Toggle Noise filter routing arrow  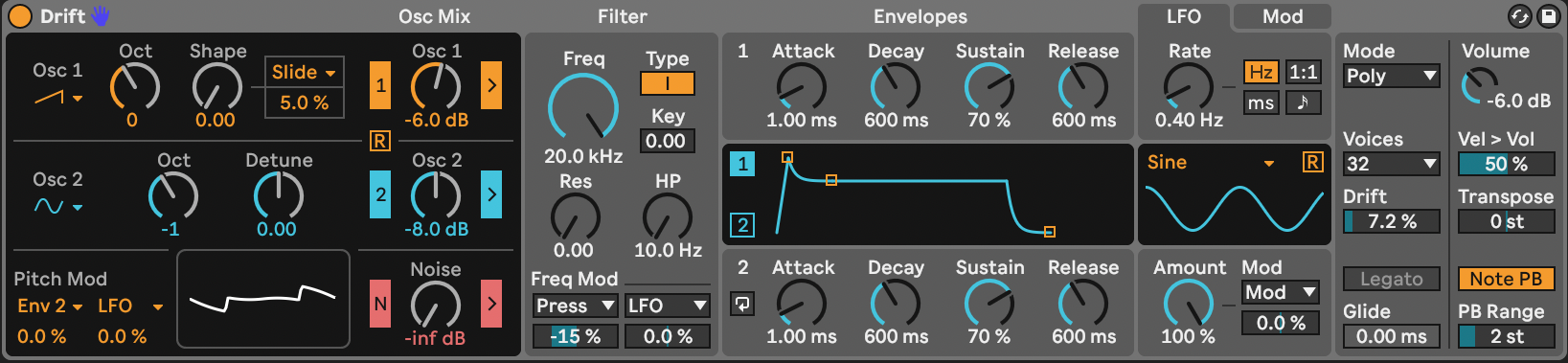[x=491, y=304]
